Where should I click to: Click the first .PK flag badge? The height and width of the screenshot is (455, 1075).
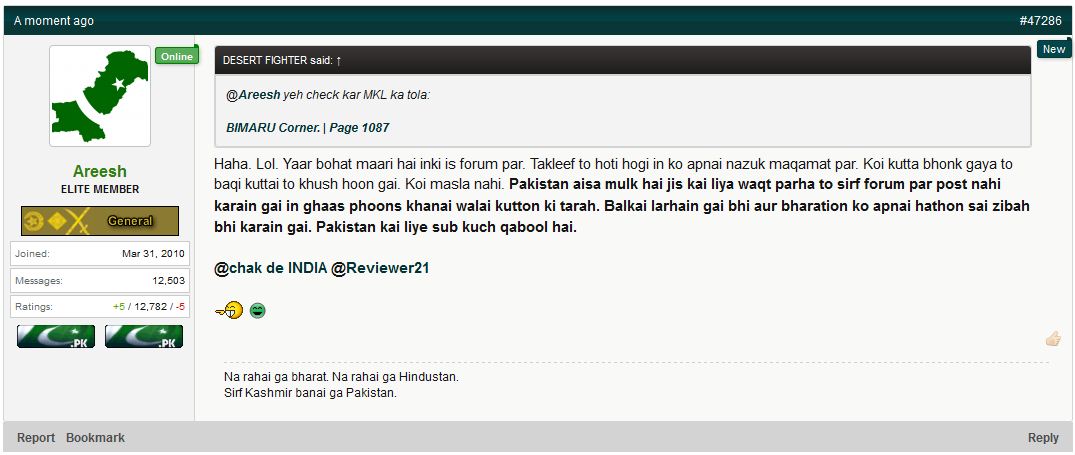point(56,336)
